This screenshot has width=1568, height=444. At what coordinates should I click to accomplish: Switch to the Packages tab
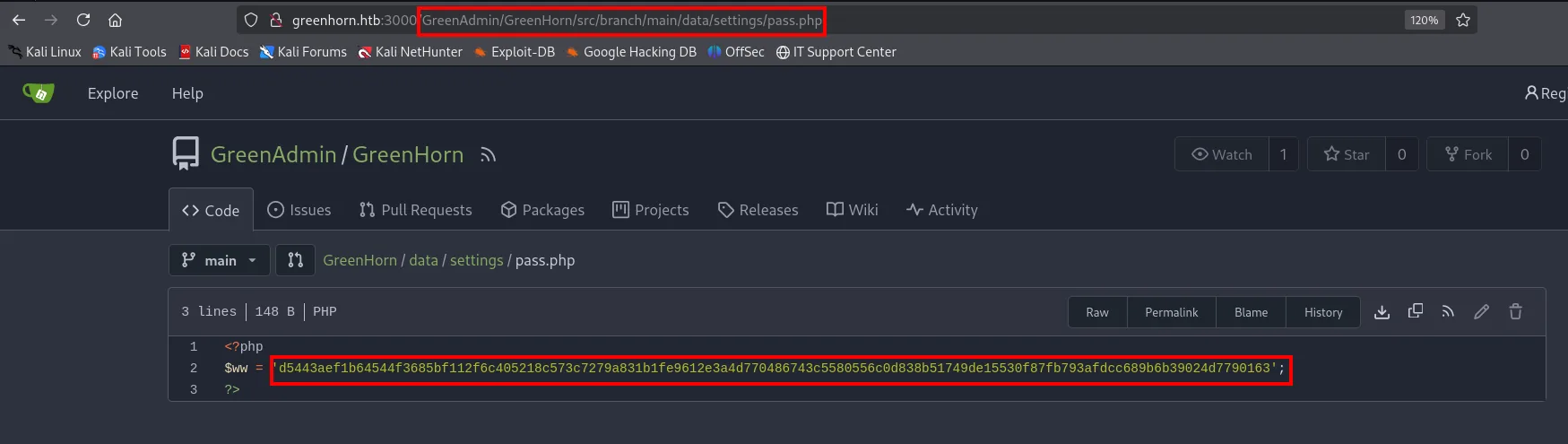pyautogui.click(x=542, y=210)
